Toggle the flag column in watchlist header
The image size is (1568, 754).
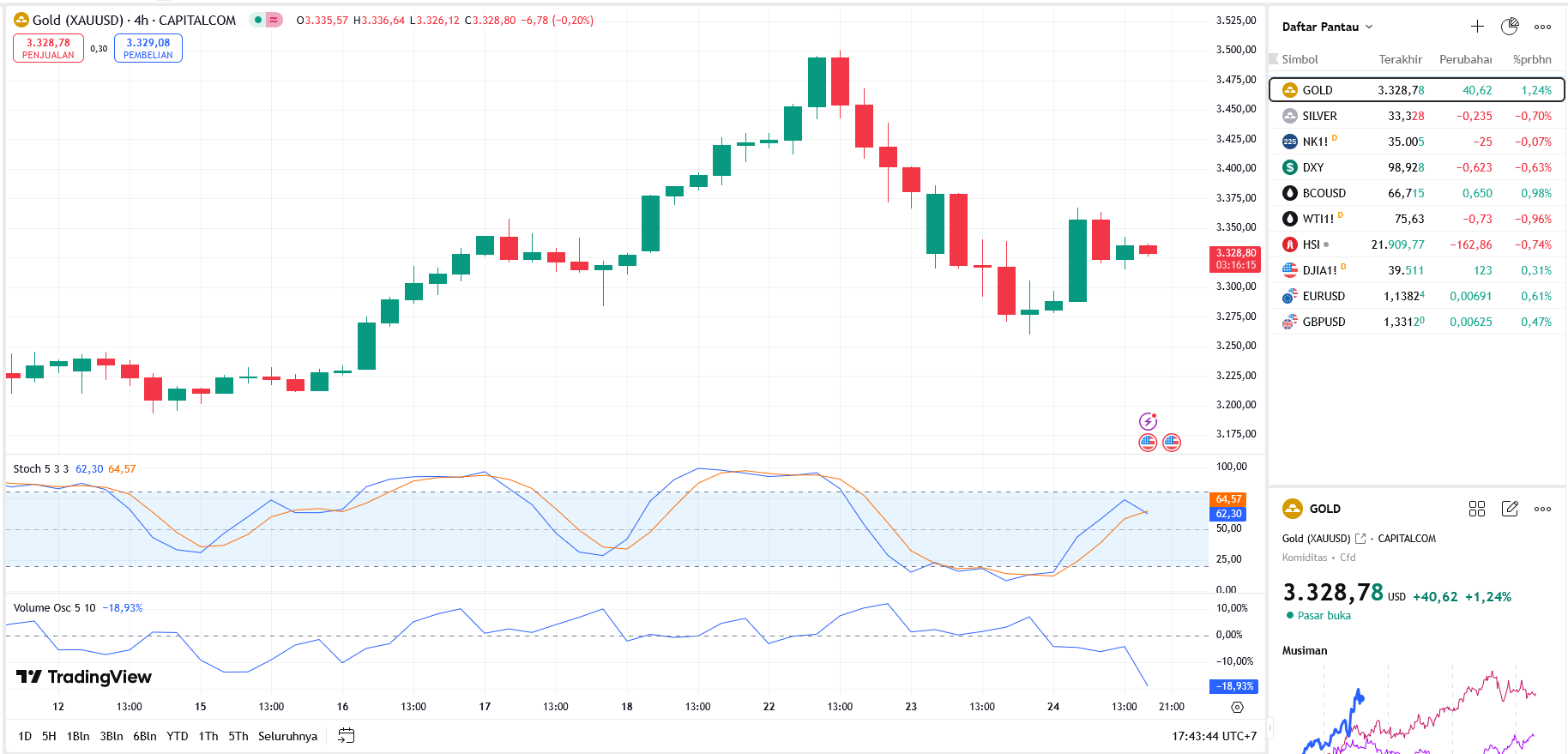[1274, 59]
